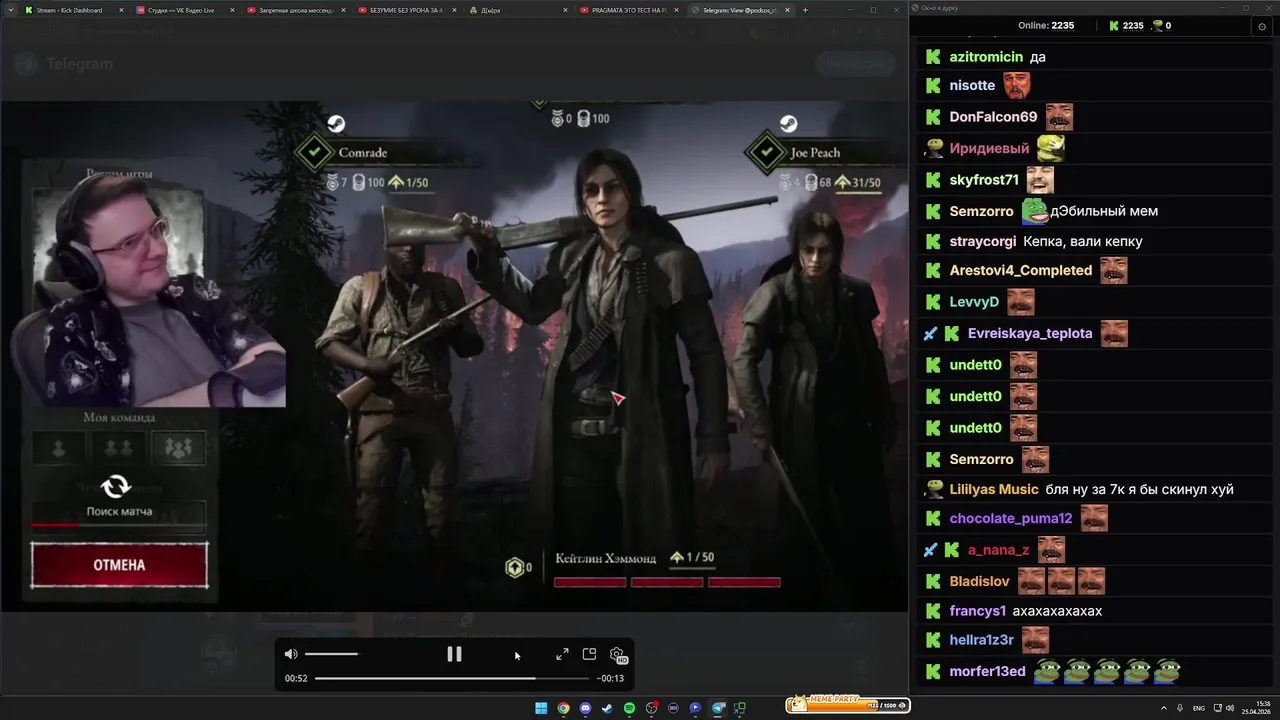The image size is (1280, 720).
Task: Click chat username DonFalcon69
Action: click(x=993, y=117)
